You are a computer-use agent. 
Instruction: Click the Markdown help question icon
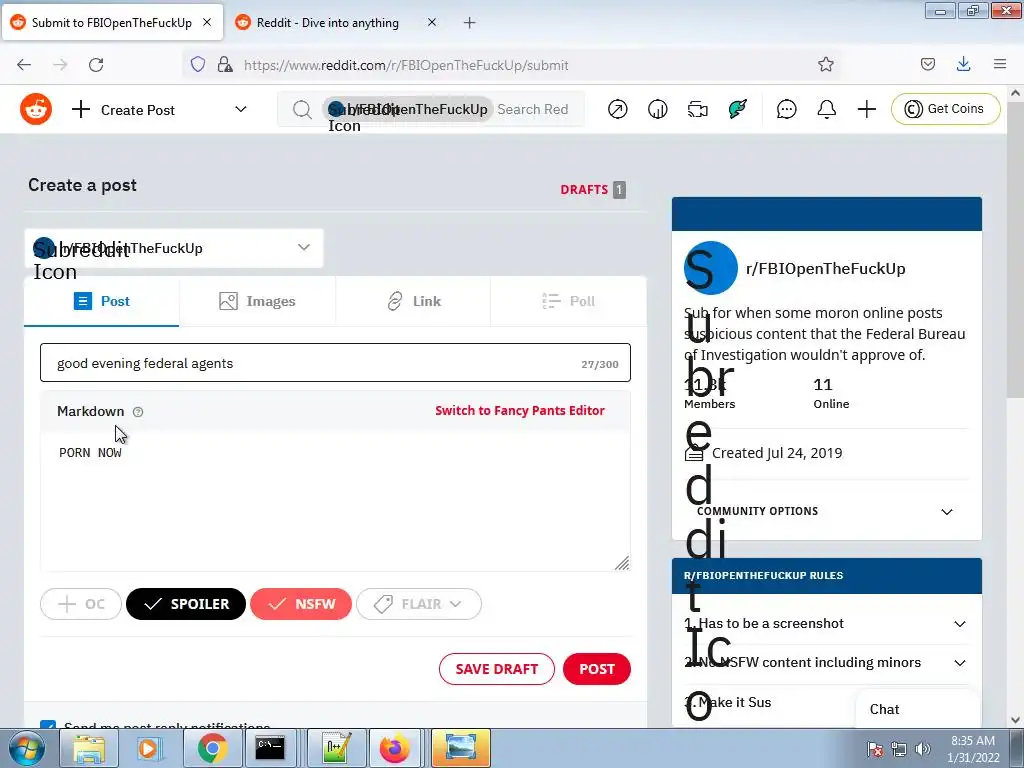point(138,411)
